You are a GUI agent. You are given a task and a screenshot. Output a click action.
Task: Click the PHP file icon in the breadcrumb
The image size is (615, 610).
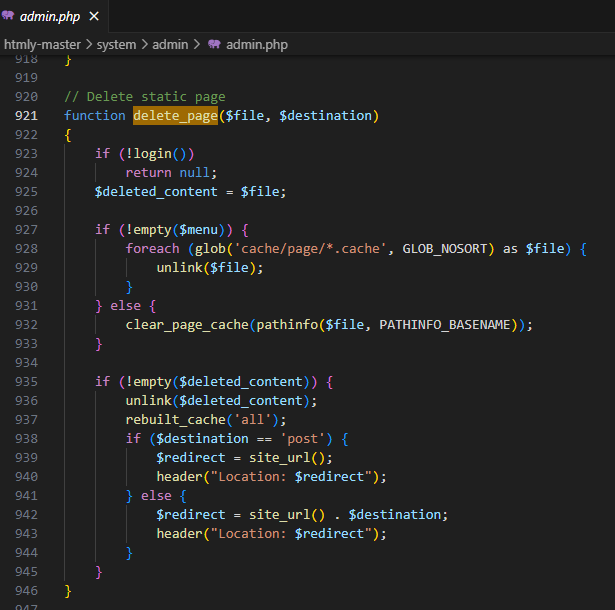(x=214, y=44)
